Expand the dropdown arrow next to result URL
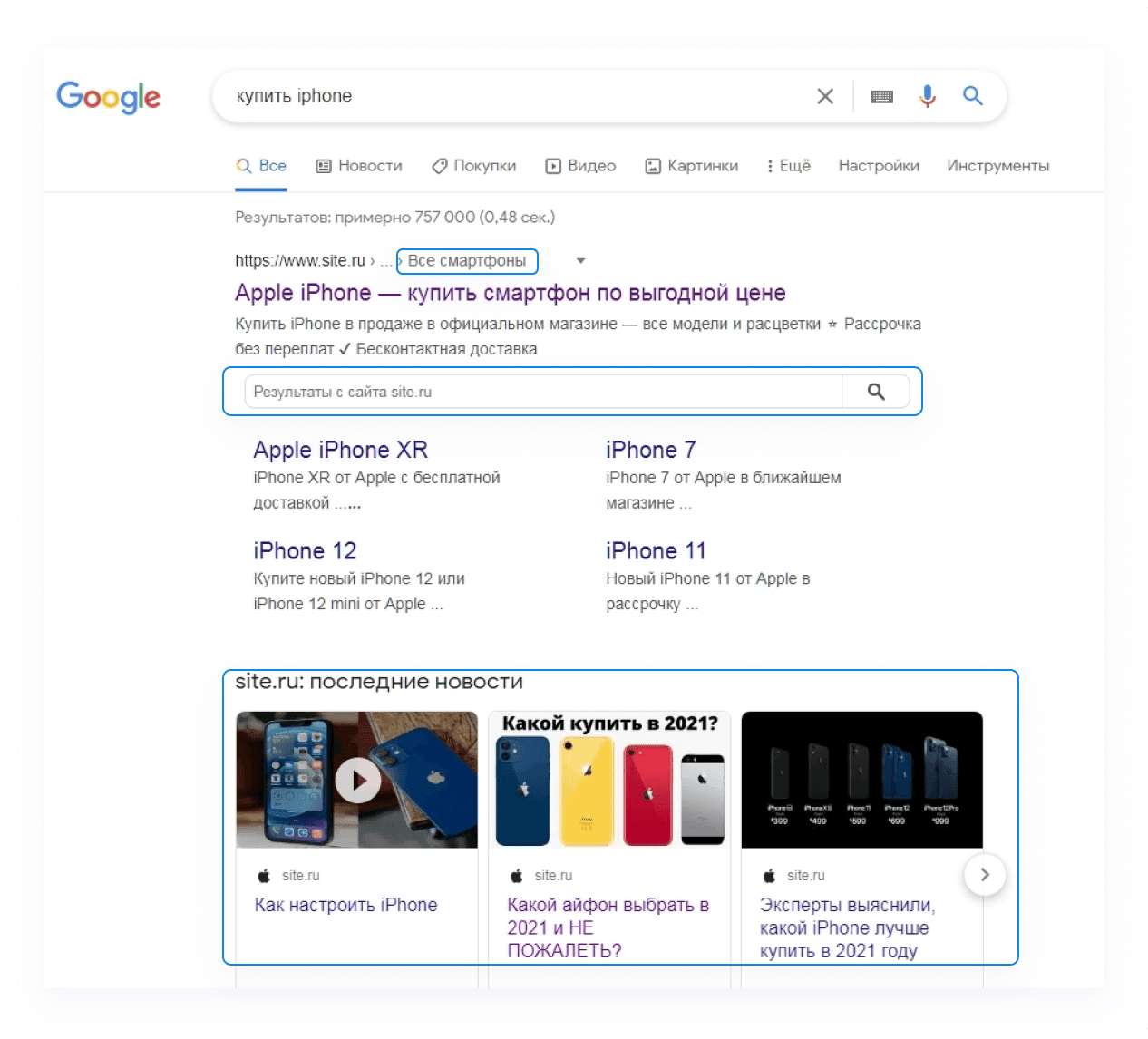The width and height of the screenshot is (1148, 1039). click(580, 261)
